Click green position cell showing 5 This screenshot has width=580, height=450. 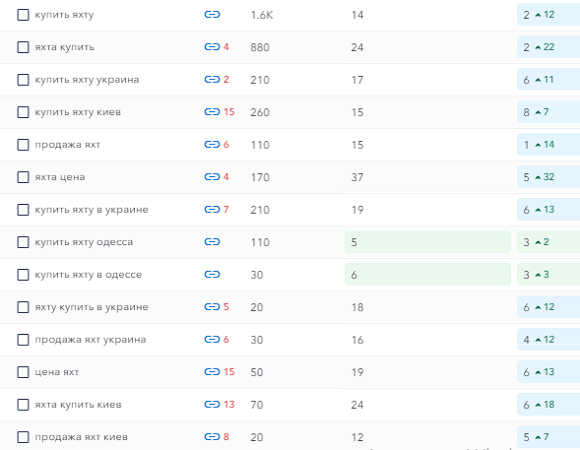tap(428, 242)
